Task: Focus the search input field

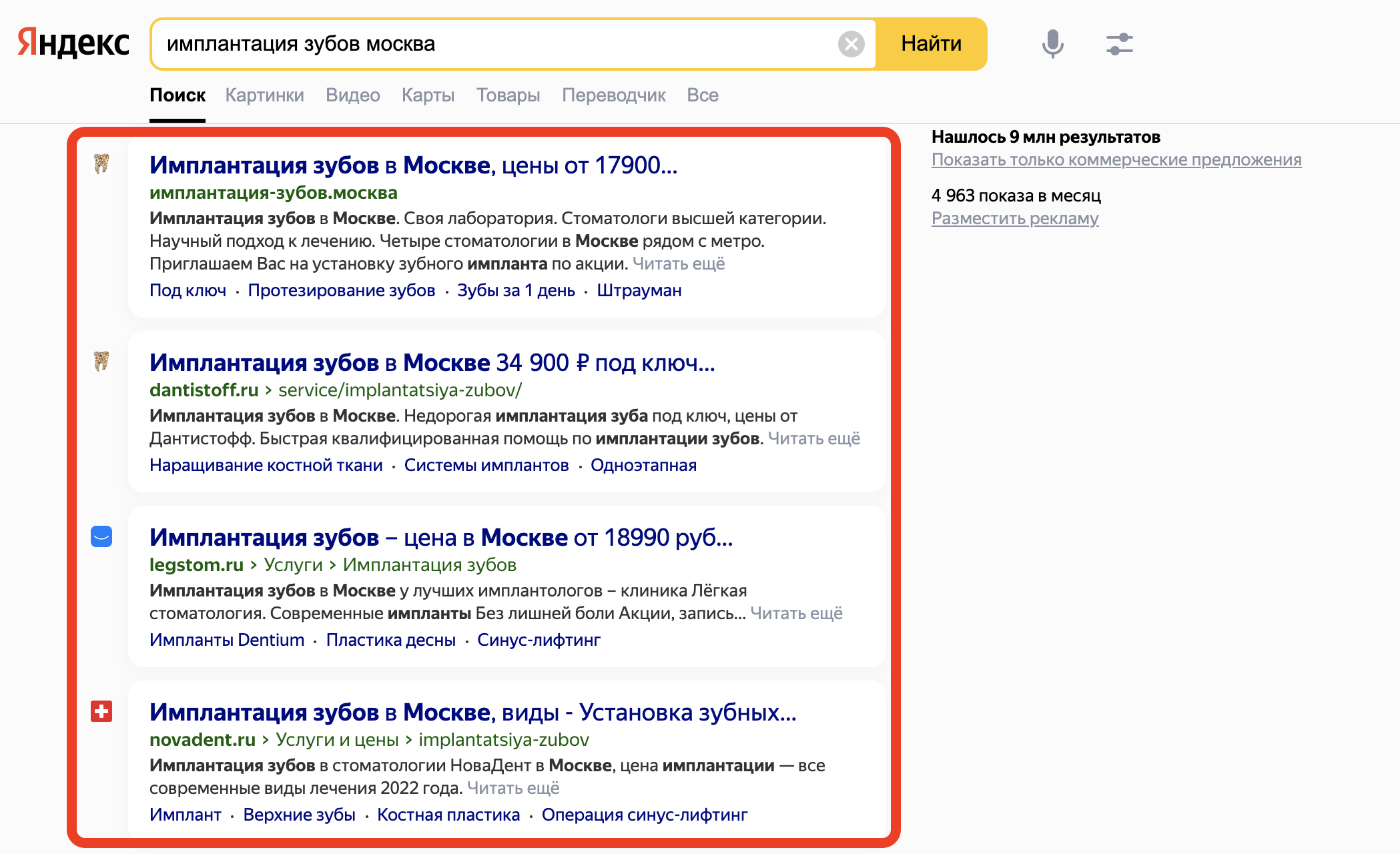Action: pyautogui.click(x=494, y=44)
